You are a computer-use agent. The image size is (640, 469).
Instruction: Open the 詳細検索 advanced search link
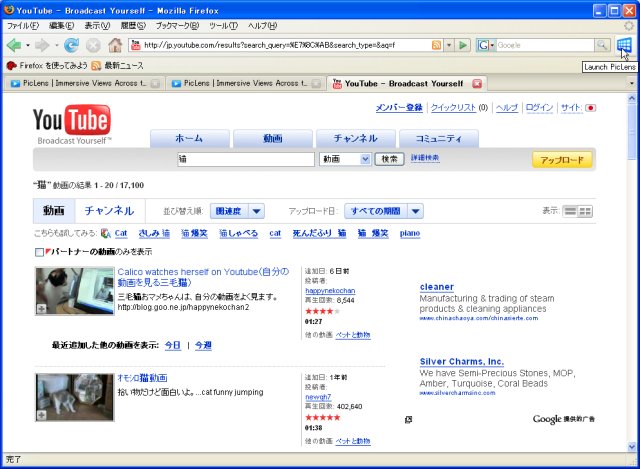(425, 158)
